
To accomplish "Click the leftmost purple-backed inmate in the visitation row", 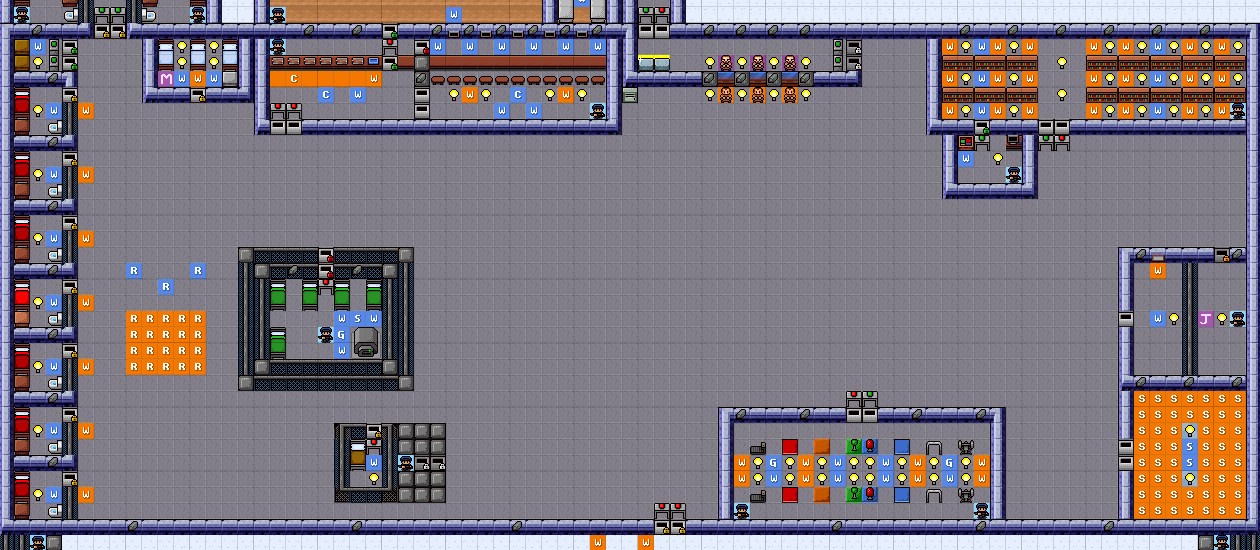I will (726, 62).
